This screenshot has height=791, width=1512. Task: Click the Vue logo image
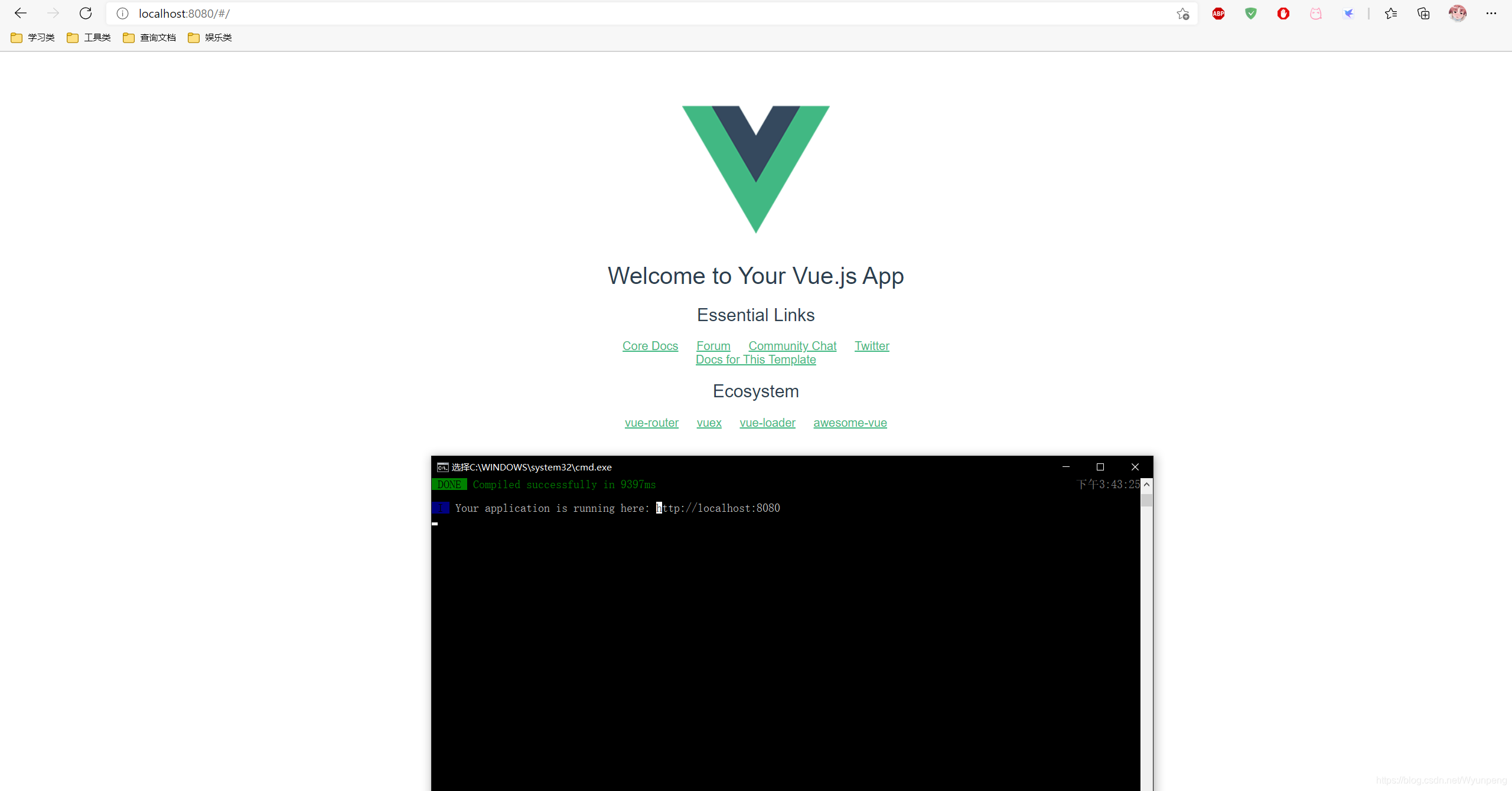756,169
